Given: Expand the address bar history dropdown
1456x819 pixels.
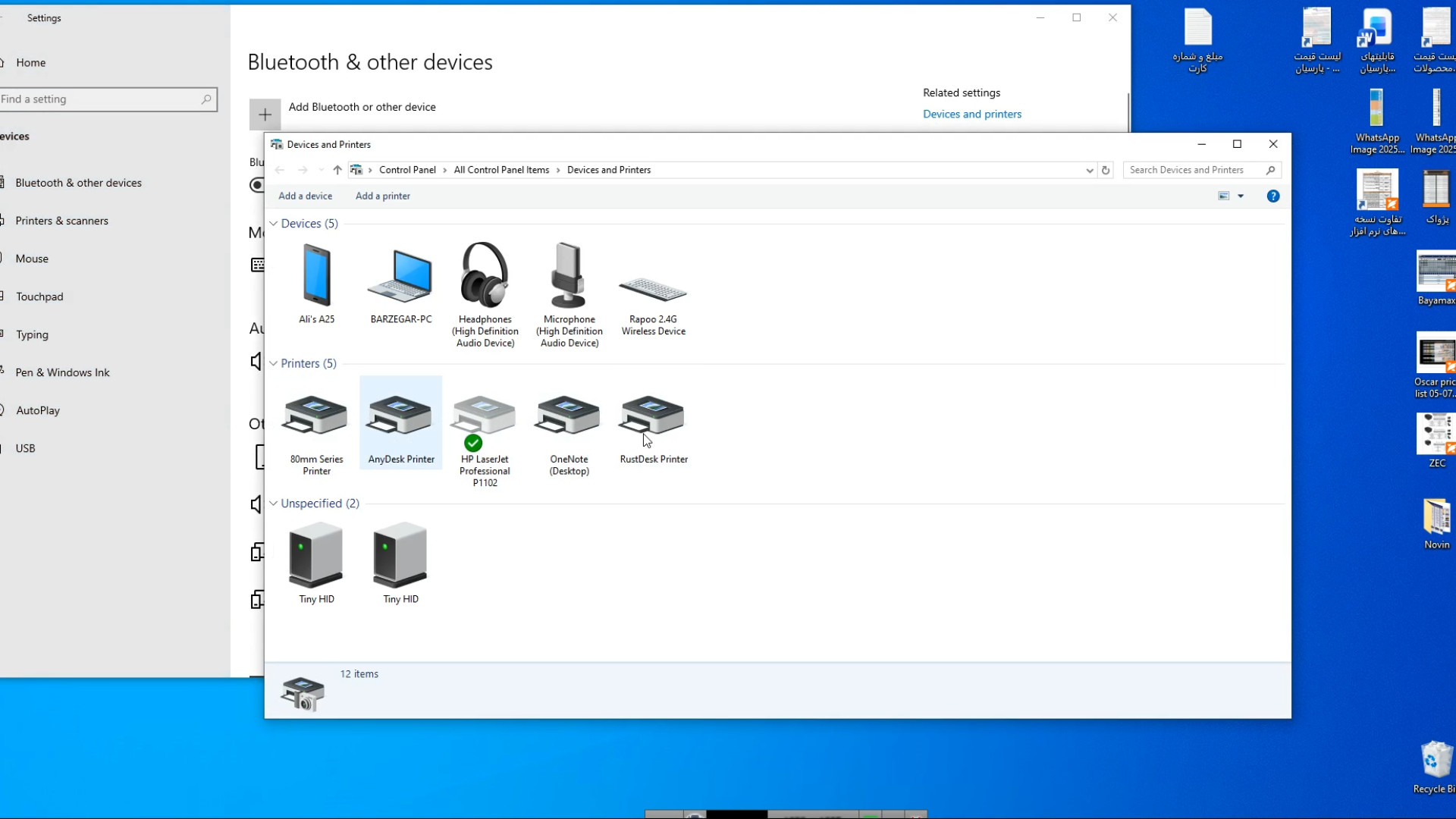Looking at the screenshot, I should [1090, 171].
